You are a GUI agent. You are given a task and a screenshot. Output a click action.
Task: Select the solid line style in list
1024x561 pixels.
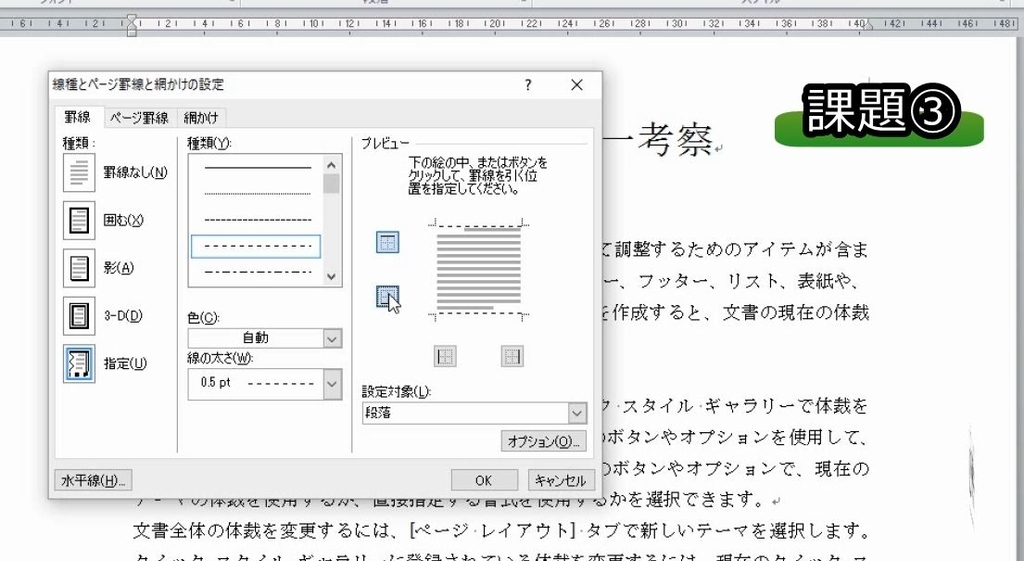pos(257,168)
